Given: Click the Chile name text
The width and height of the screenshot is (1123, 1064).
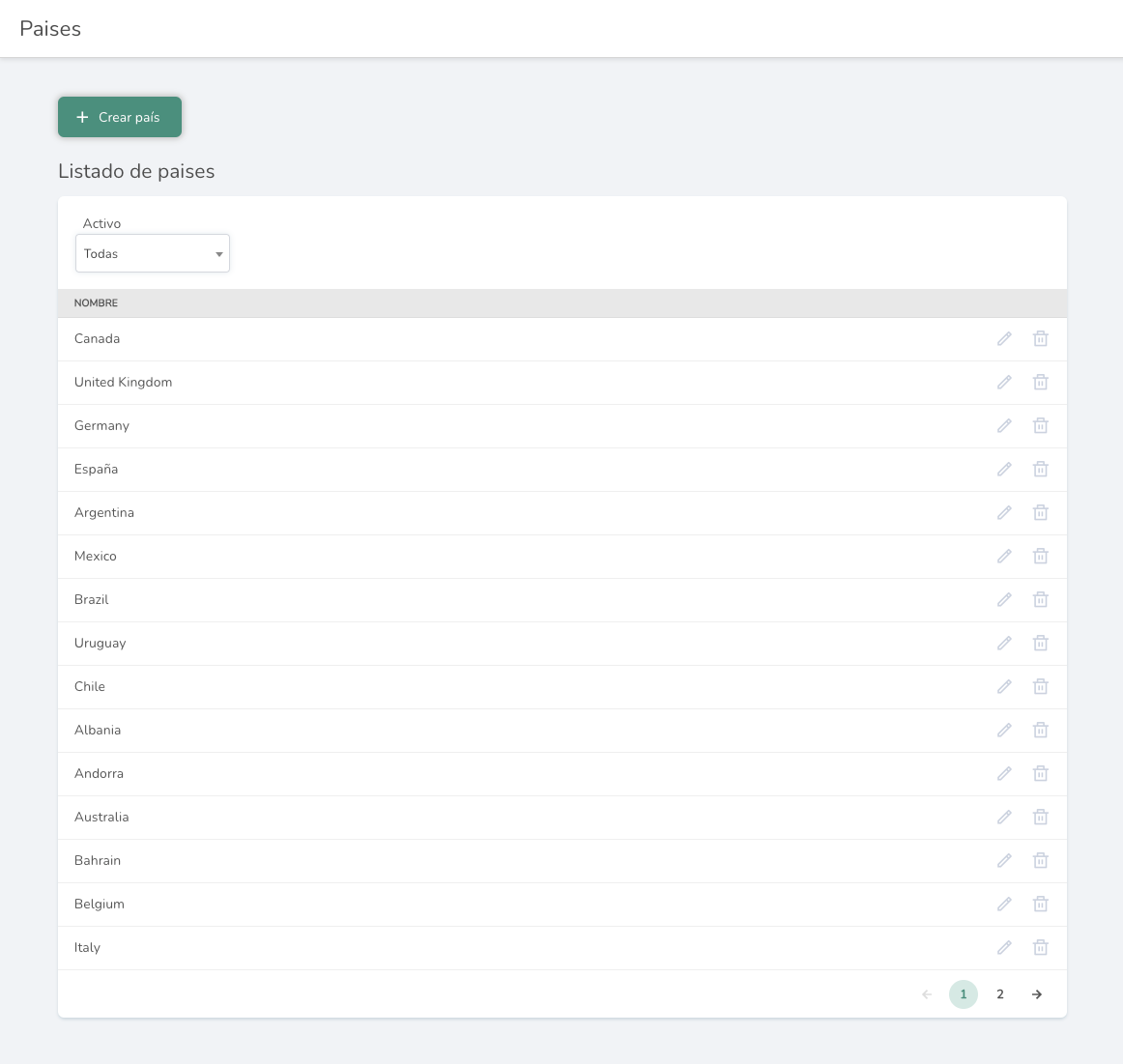Looking at the screenshot, I should [x=90, y=687].
